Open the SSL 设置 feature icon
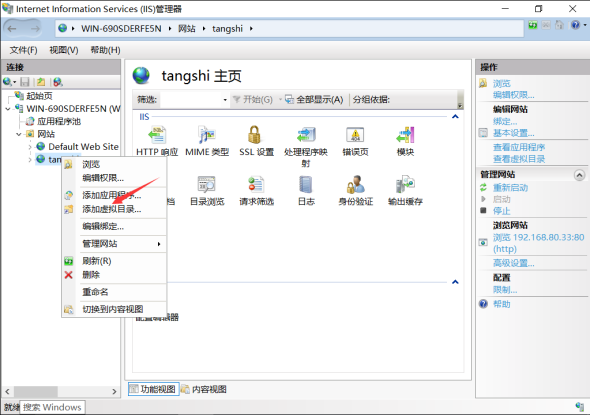590x416 pixels. point(256,141)
